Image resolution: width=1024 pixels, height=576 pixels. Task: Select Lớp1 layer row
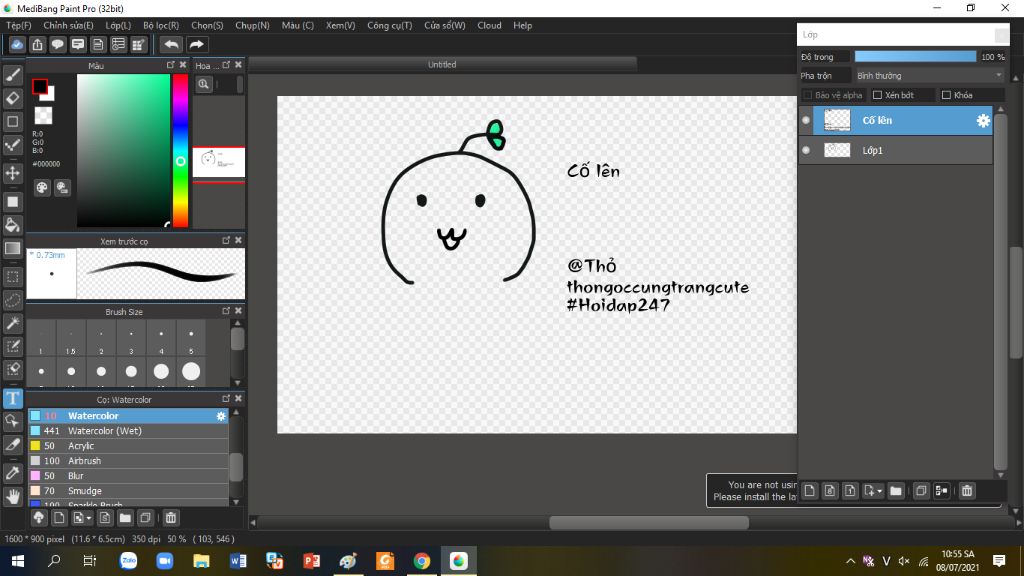[x=895, y=150]
